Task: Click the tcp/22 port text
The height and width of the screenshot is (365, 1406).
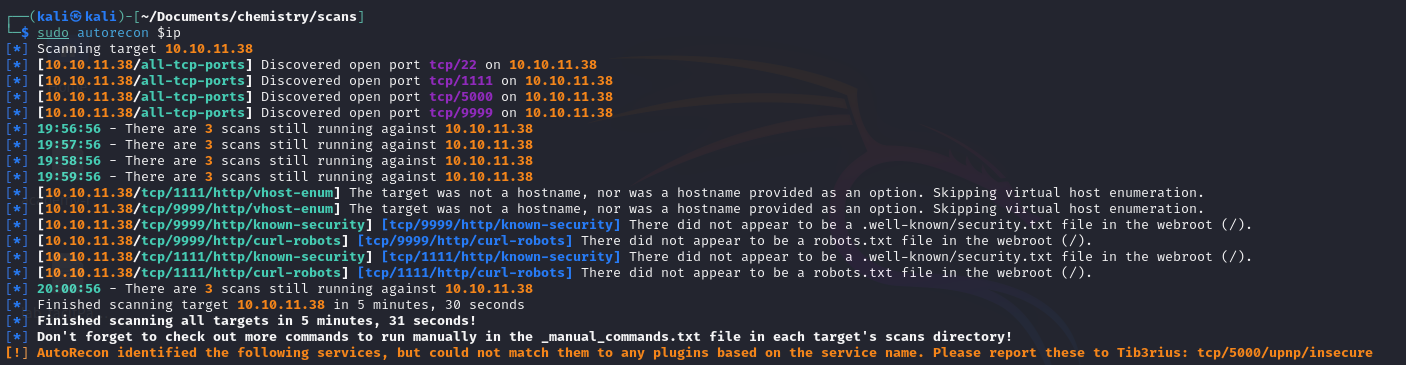Action: [453, 65]
